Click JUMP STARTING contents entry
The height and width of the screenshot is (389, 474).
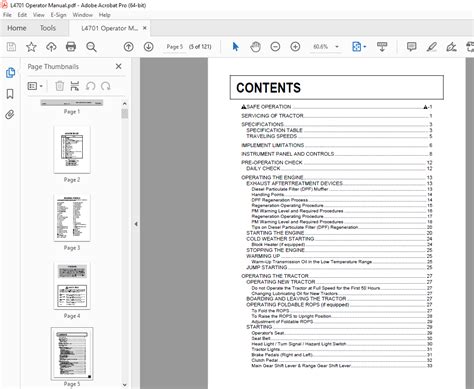339,267
